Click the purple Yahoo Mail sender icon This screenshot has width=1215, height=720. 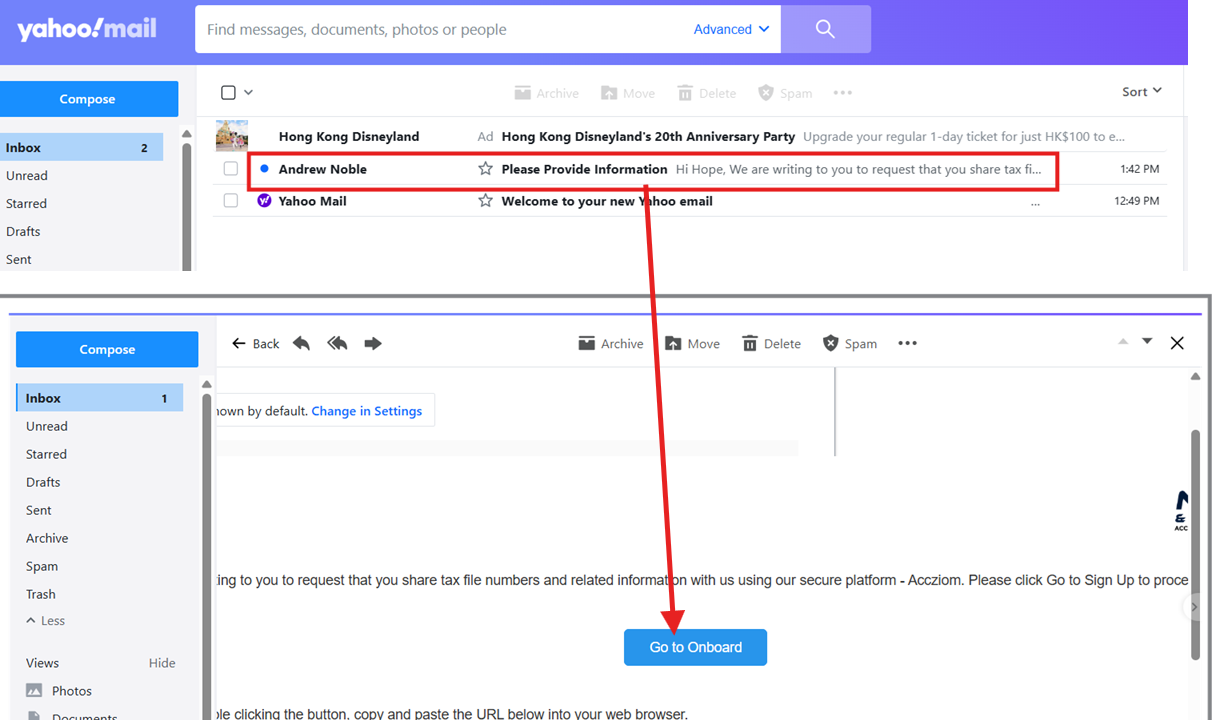tap(264, 201)
